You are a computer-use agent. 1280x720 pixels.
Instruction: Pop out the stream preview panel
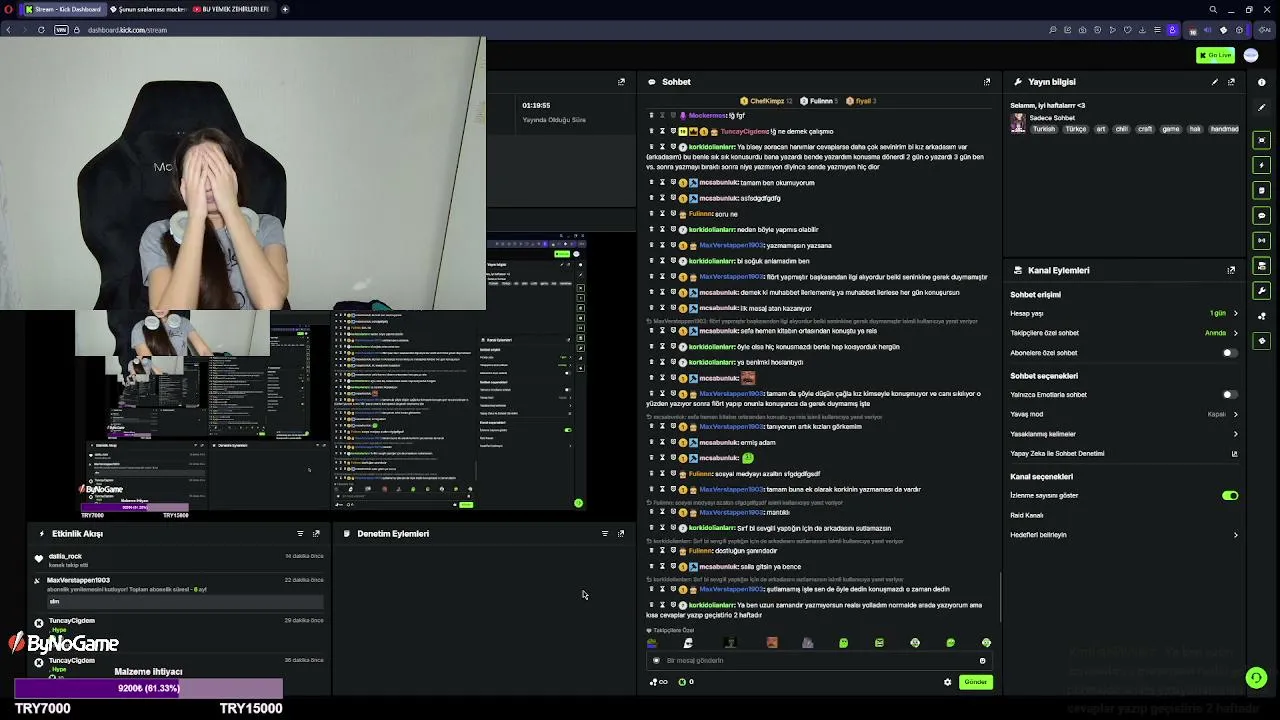click(x=621, y=82)
